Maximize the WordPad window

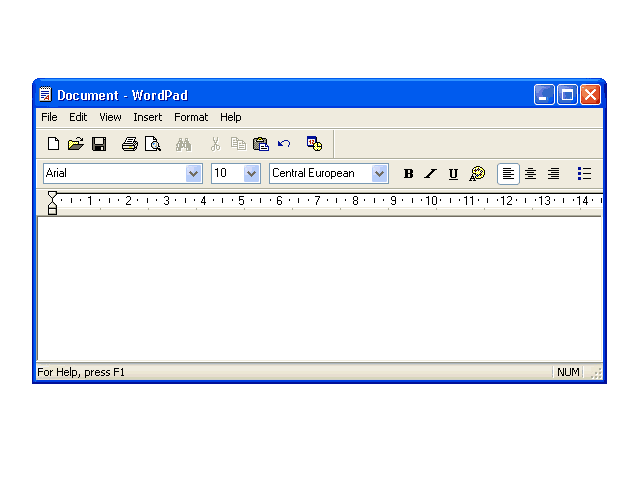pyautogui.click(x=567, y=95)
